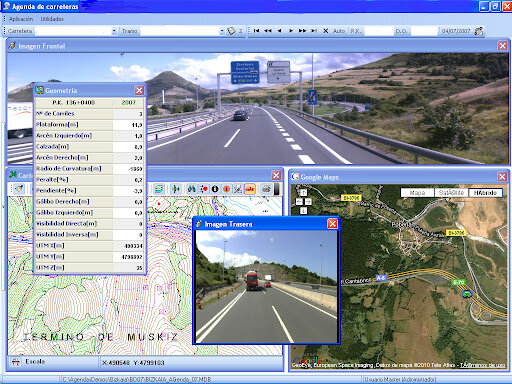Click the Geometría panel icon

[40, 90]
